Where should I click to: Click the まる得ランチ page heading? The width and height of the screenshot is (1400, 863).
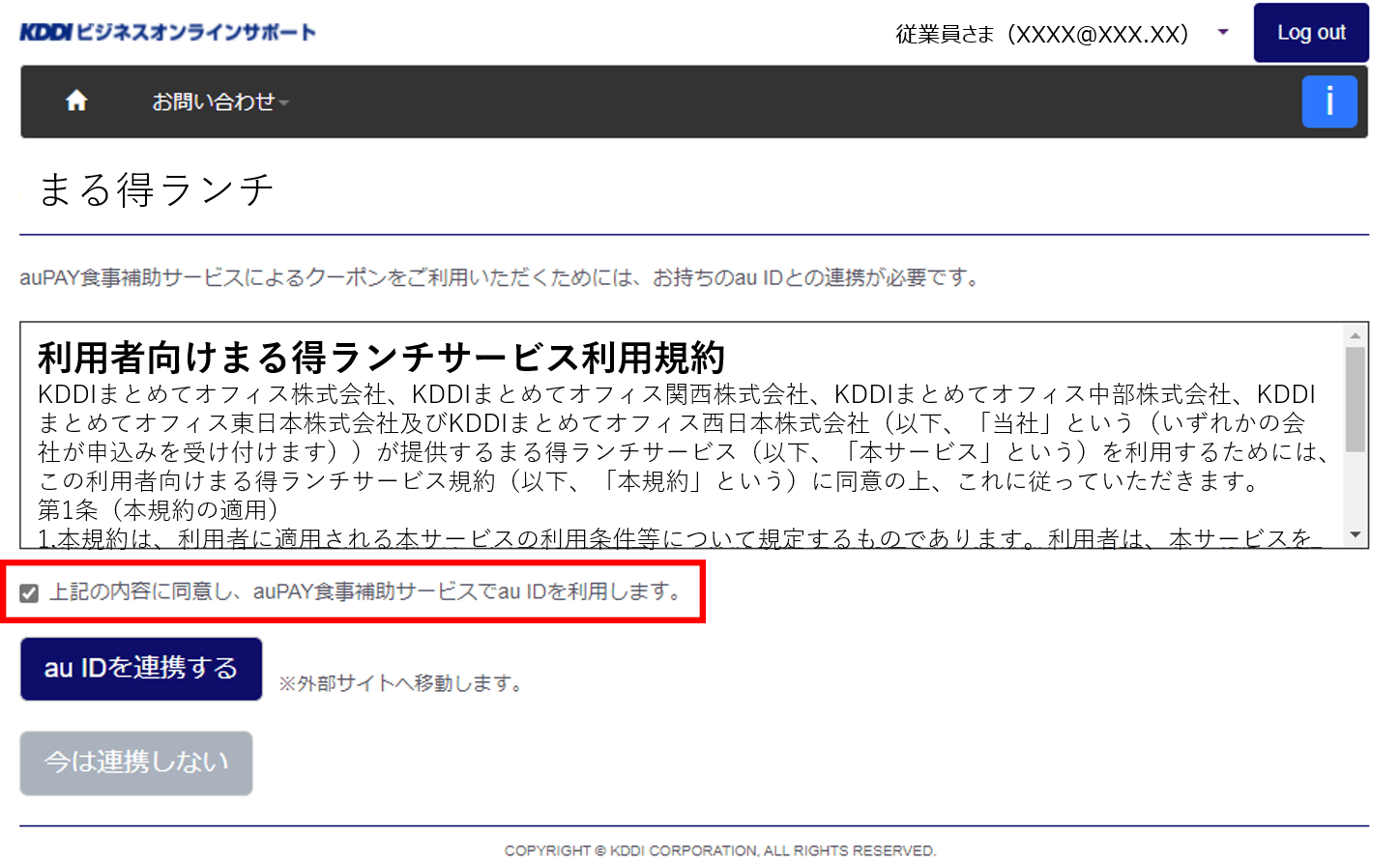click(156, 189)
